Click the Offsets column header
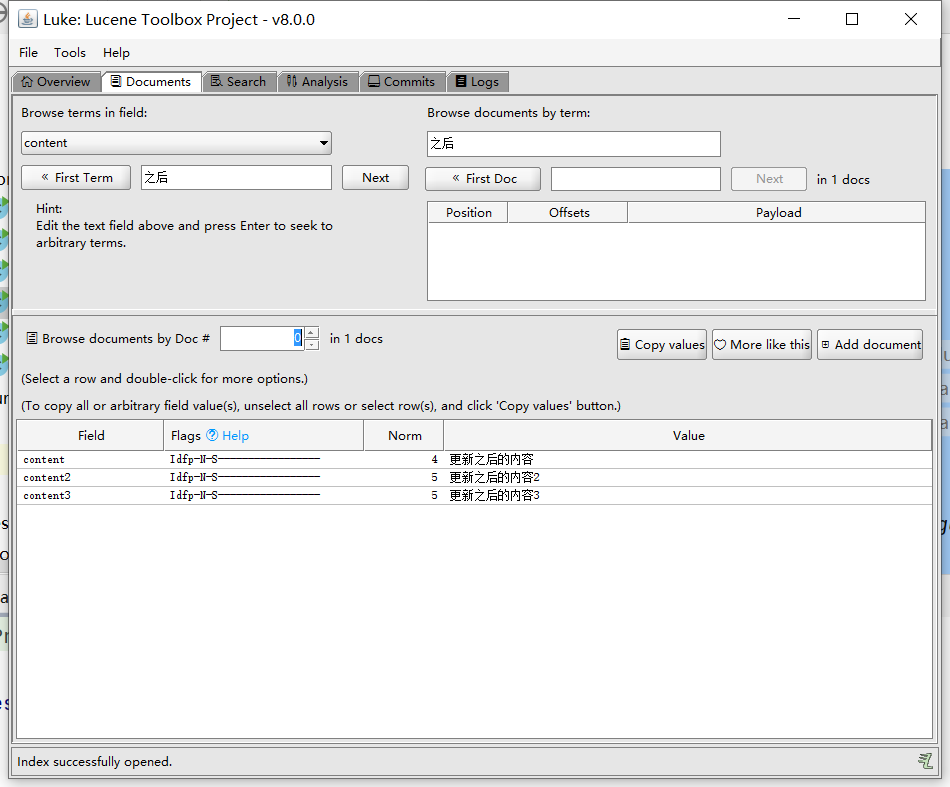The height and width of the screenshot is (787, 950). point(568,213)
